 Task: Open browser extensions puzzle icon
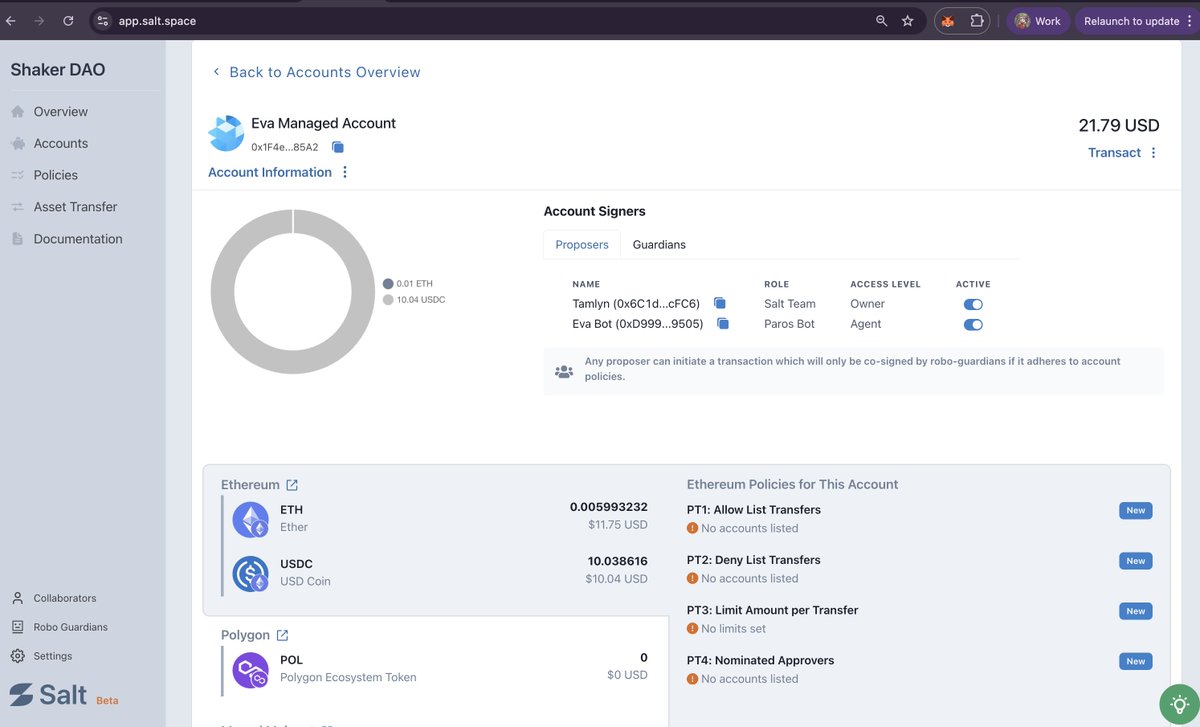point(977,21)
